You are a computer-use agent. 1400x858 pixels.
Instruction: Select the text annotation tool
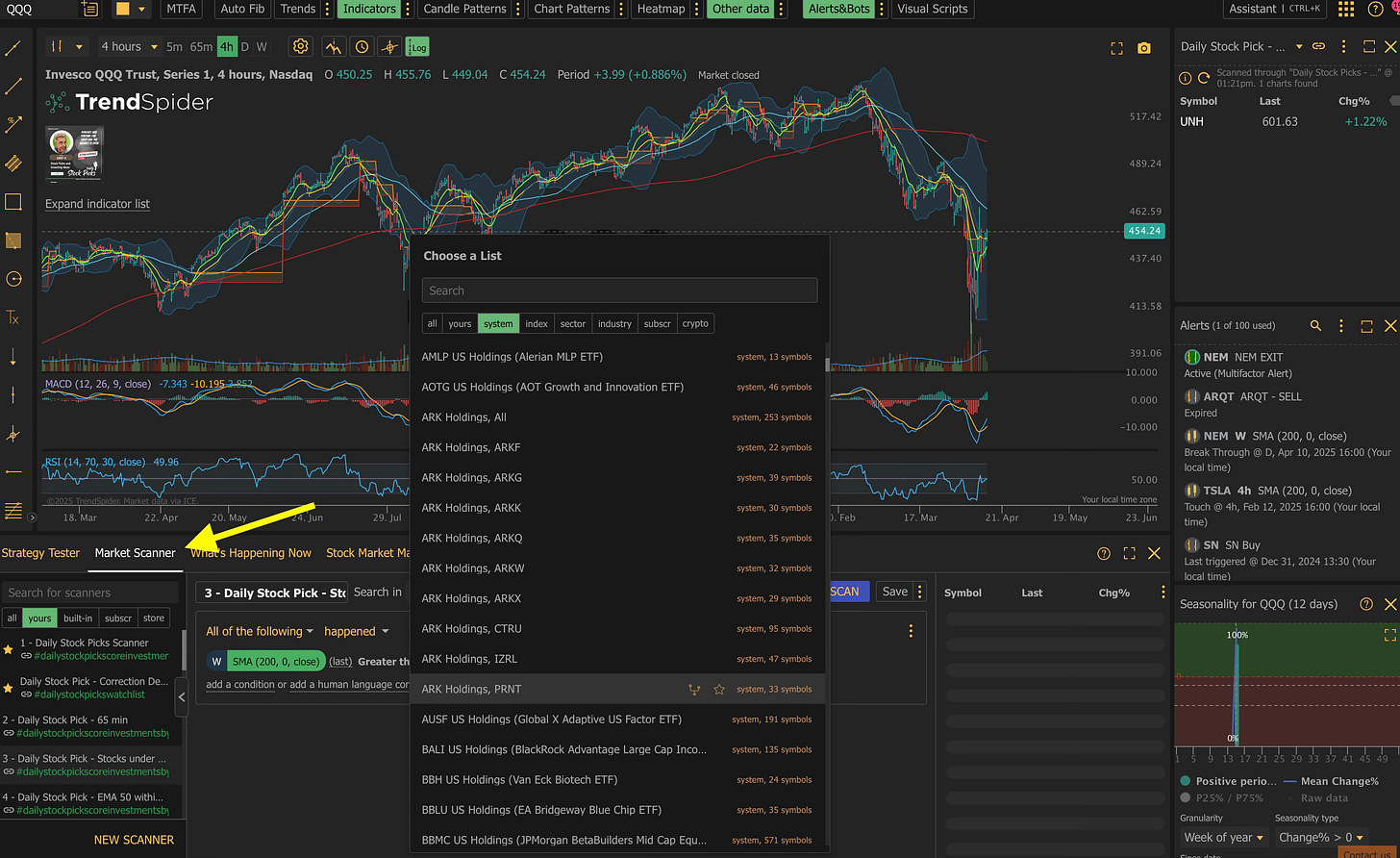[x=13, y=317]
